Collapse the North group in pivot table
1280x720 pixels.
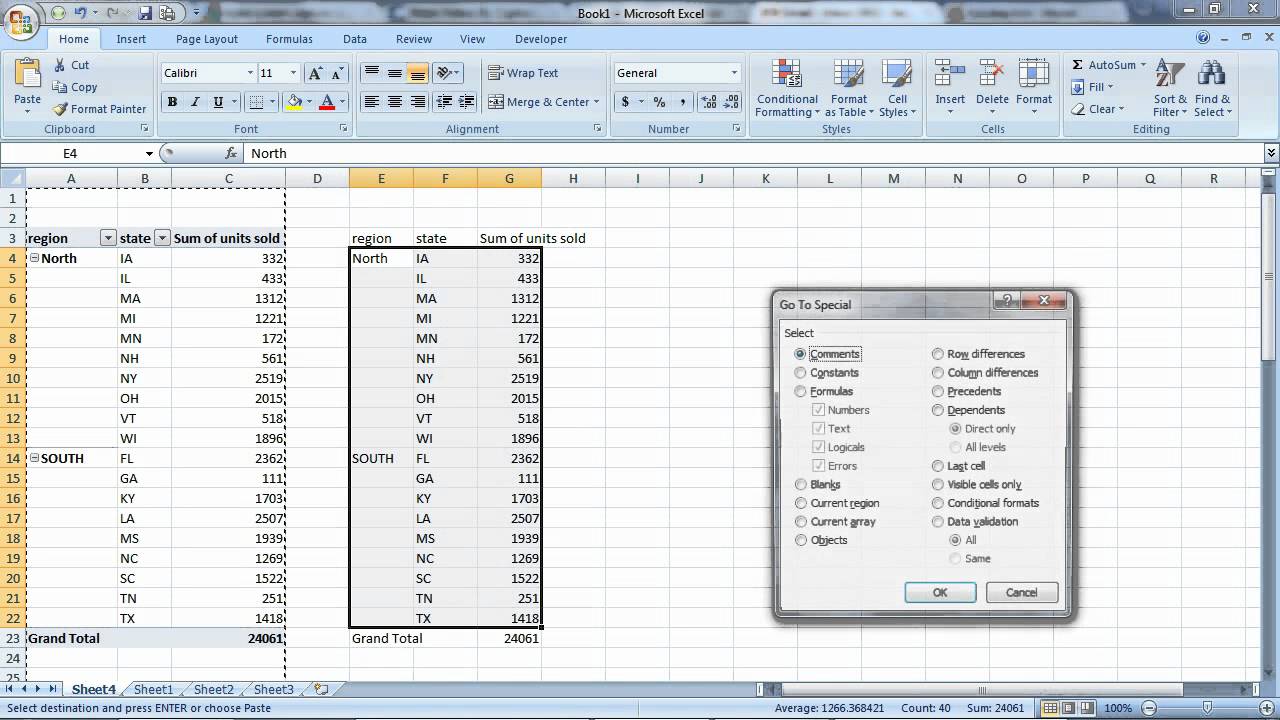[34, 258]
